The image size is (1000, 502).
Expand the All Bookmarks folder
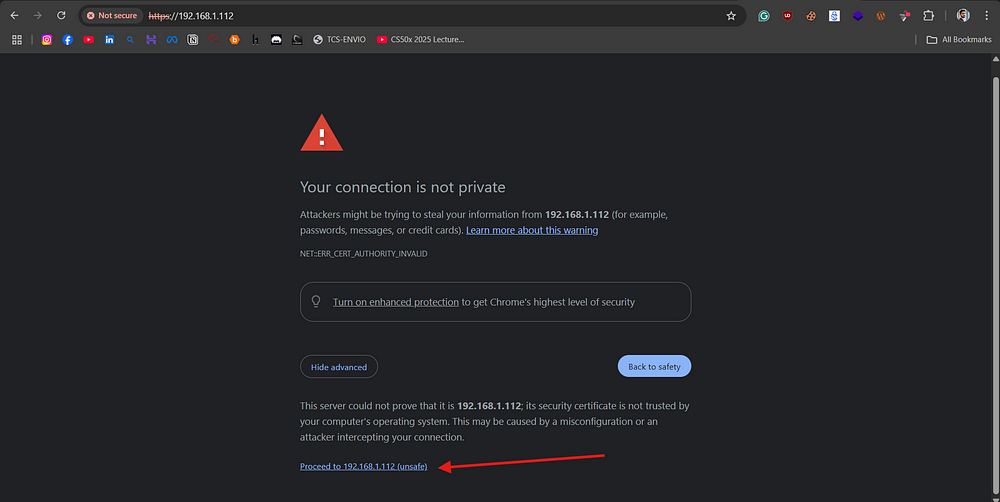click(x=958, y=40)
